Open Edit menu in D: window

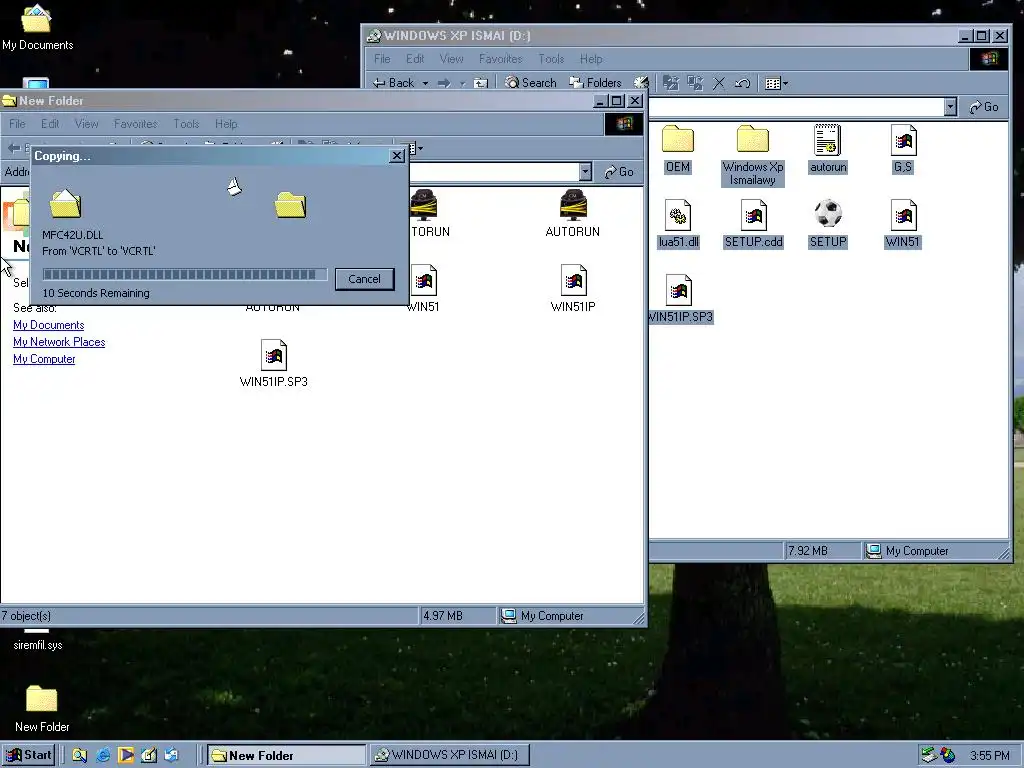pyautogui.click(x=415, y=59)
